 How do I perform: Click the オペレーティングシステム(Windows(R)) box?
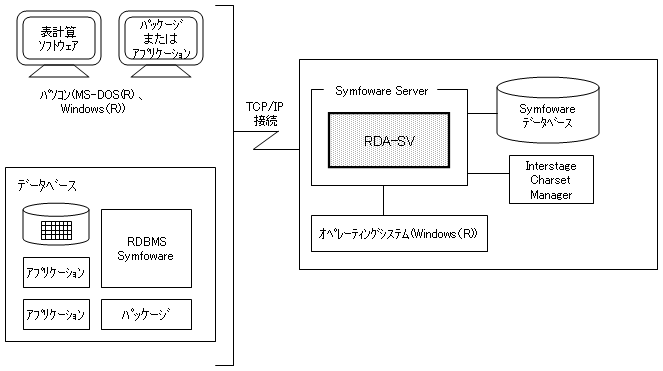(399, 234)
